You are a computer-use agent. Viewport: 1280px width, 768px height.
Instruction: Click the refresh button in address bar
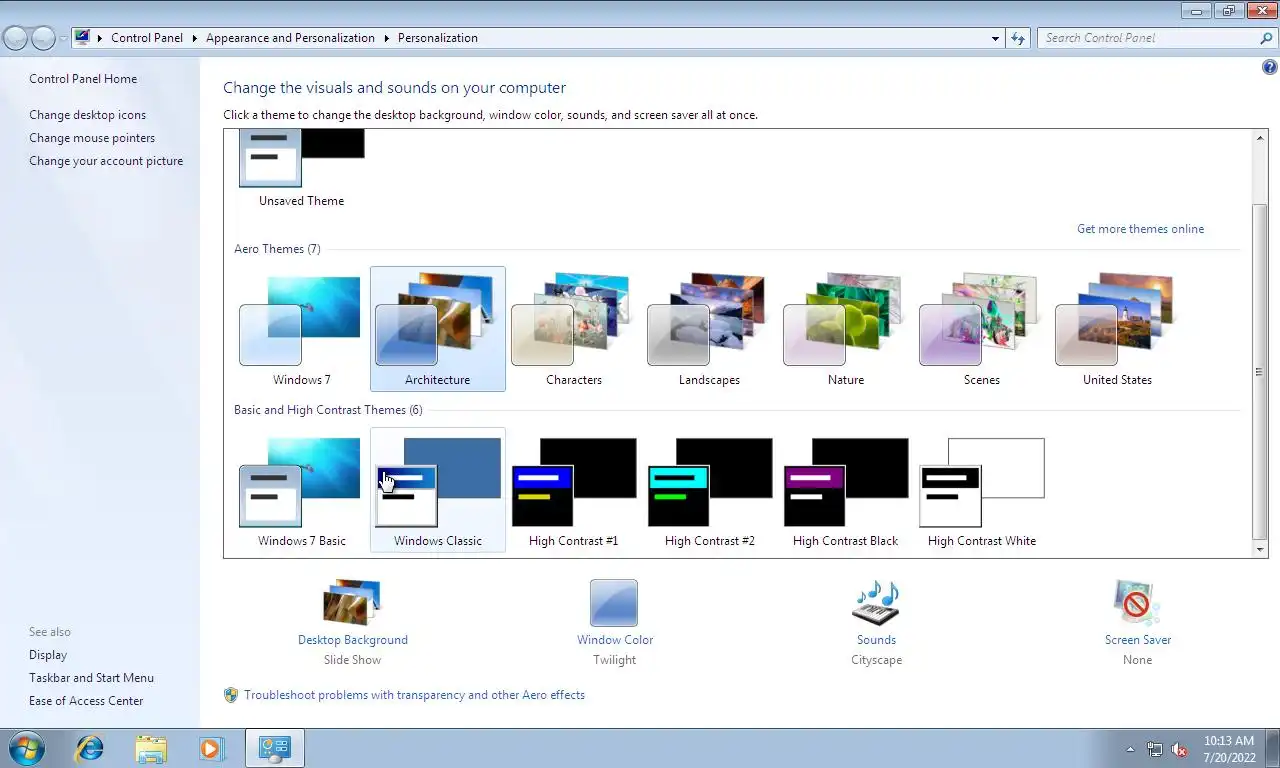tap(1018, 38)
